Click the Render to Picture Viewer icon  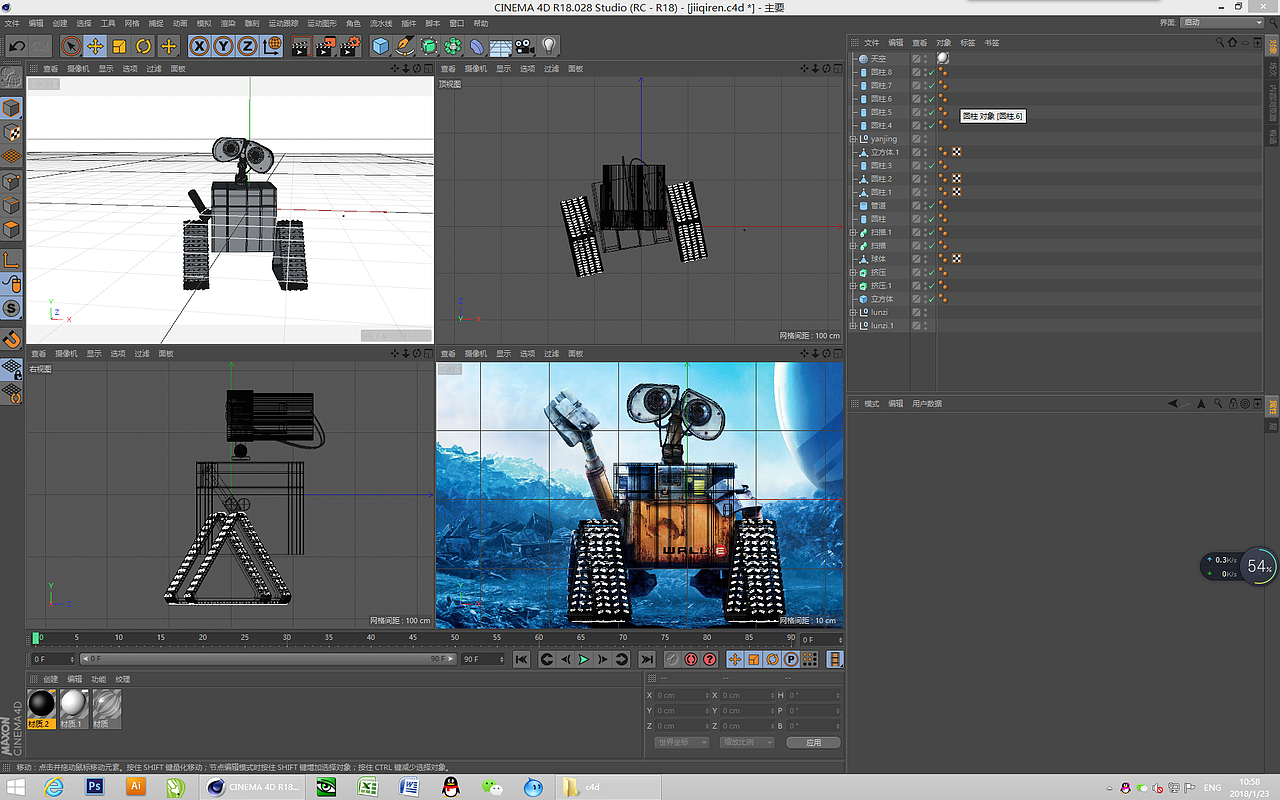pos(325,46)
